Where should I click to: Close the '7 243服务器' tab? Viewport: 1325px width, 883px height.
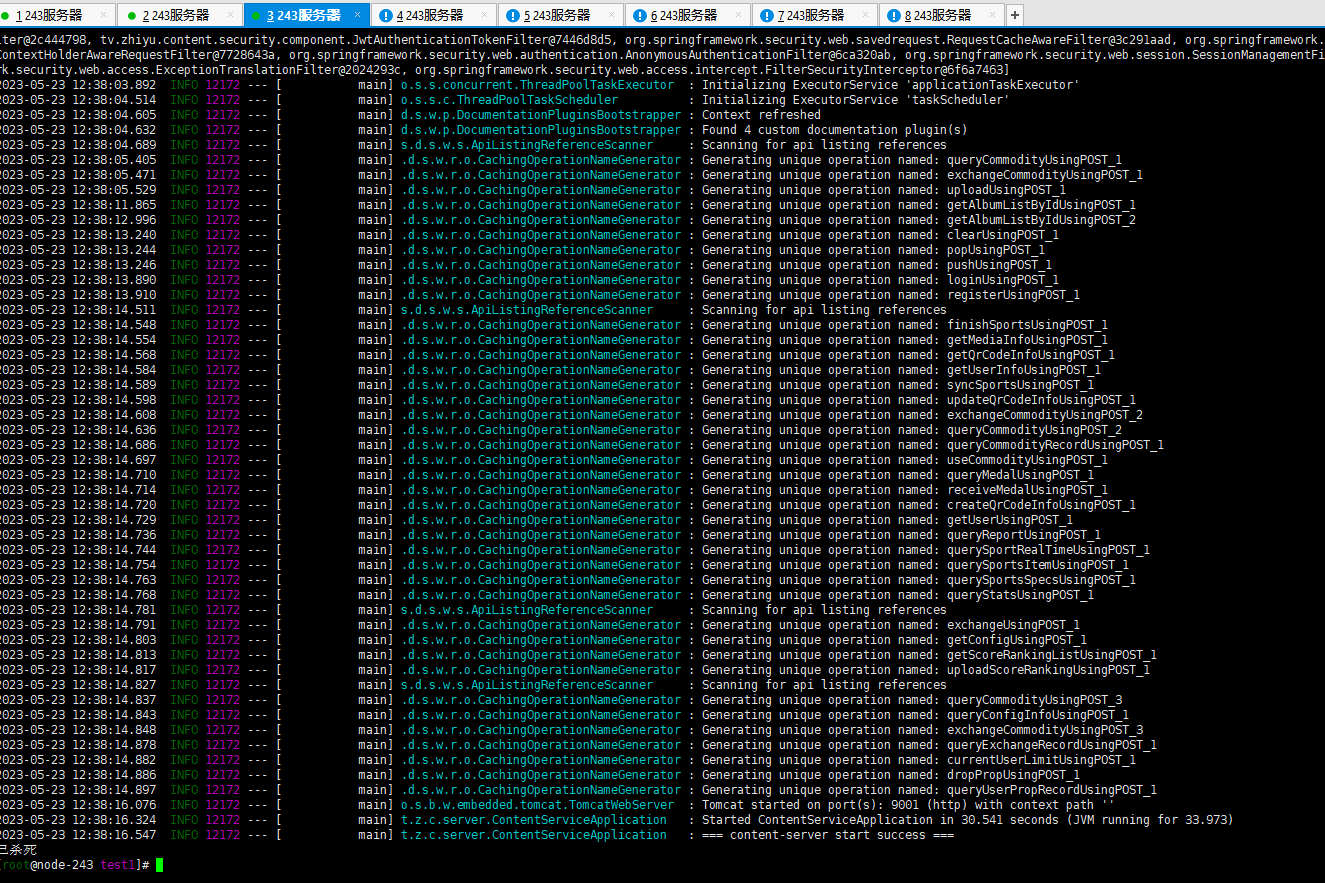865,16
